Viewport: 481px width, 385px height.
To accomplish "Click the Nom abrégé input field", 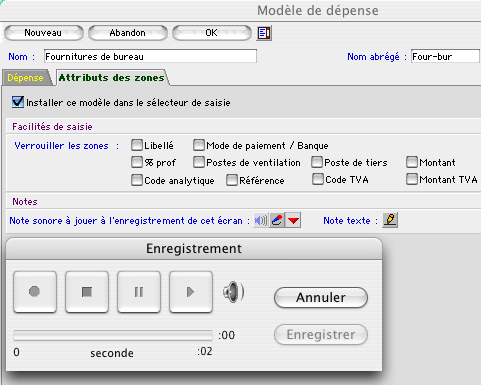I will 445,56.
